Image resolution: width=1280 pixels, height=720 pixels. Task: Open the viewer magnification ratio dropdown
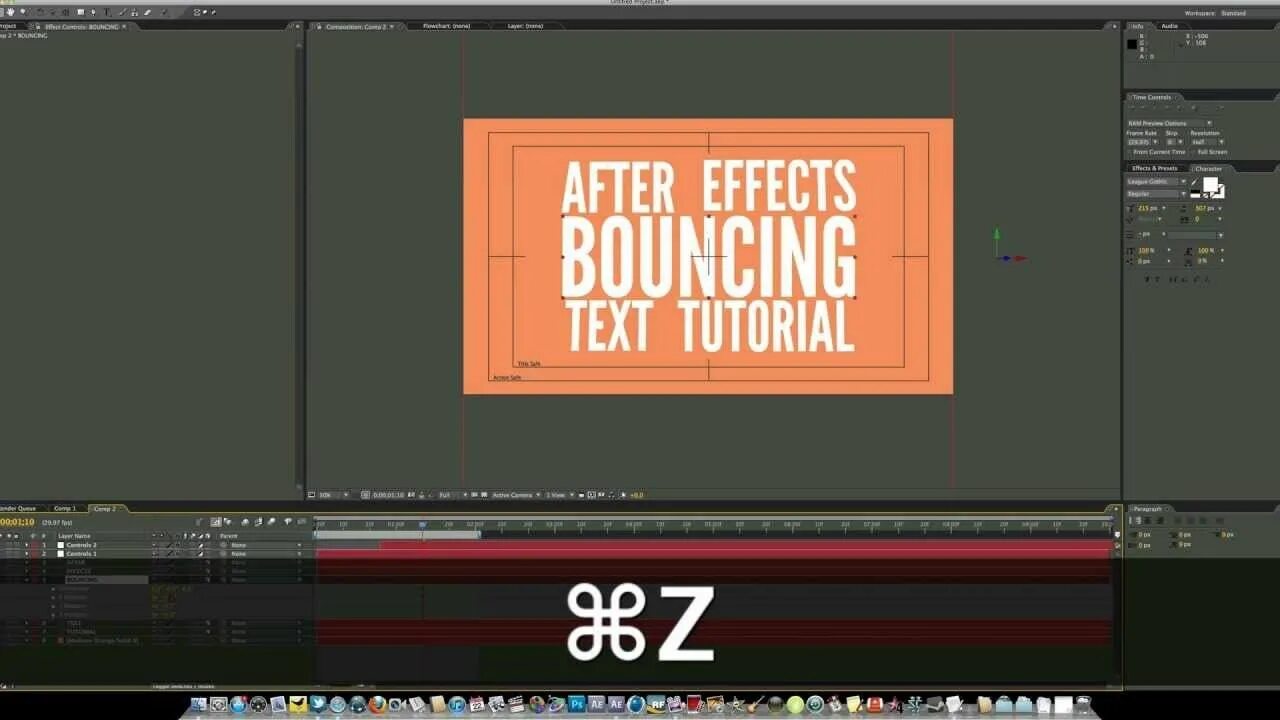(x=334, y=495)
